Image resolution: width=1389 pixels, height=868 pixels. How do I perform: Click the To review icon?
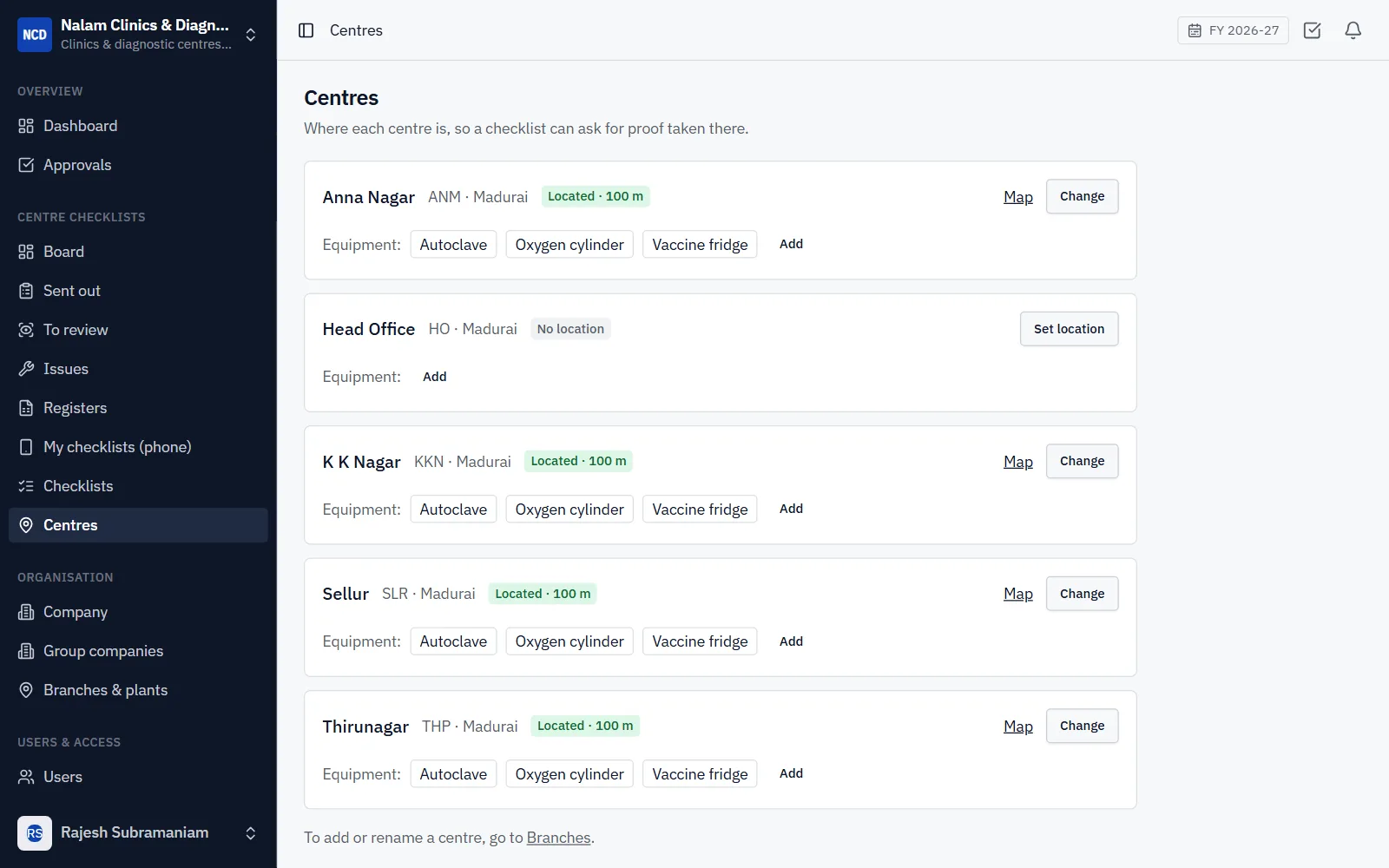point(26,330)
